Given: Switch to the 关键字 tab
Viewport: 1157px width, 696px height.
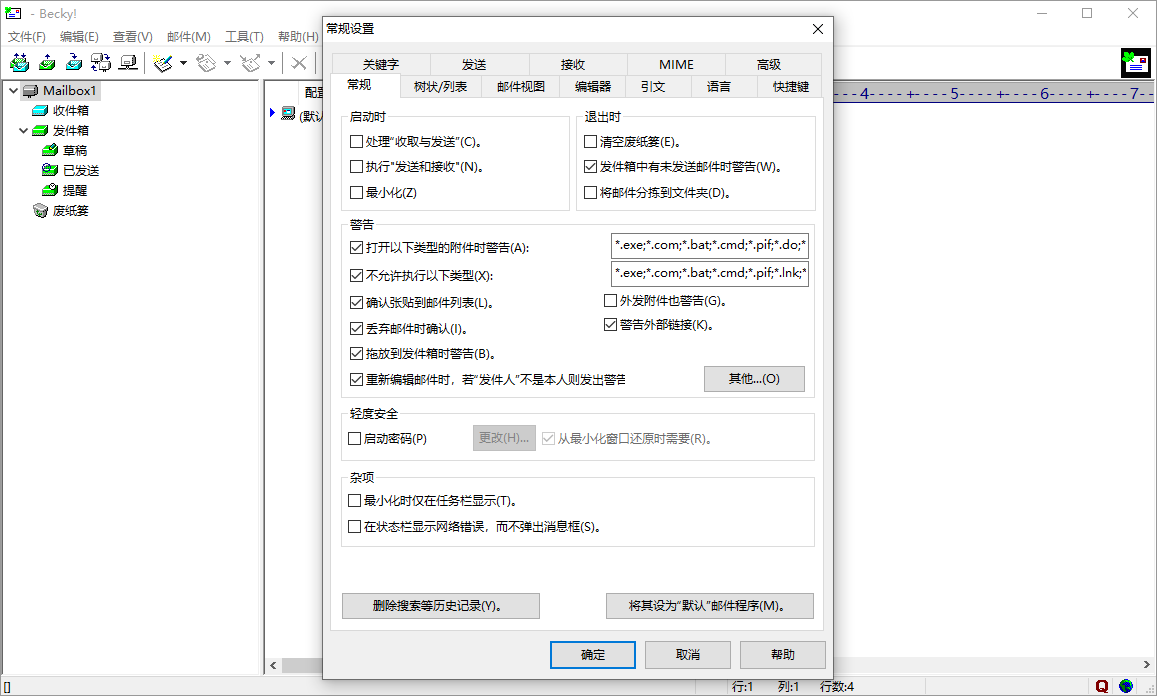Looking at the screenshot, I should [381, 64].
